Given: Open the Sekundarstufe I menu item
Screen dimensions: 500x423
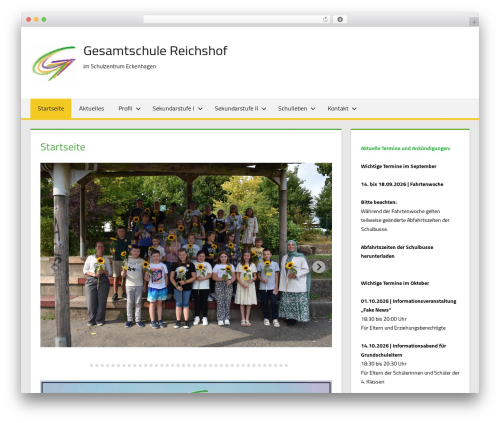Looking at the screenshot, I should click(173, 109).
